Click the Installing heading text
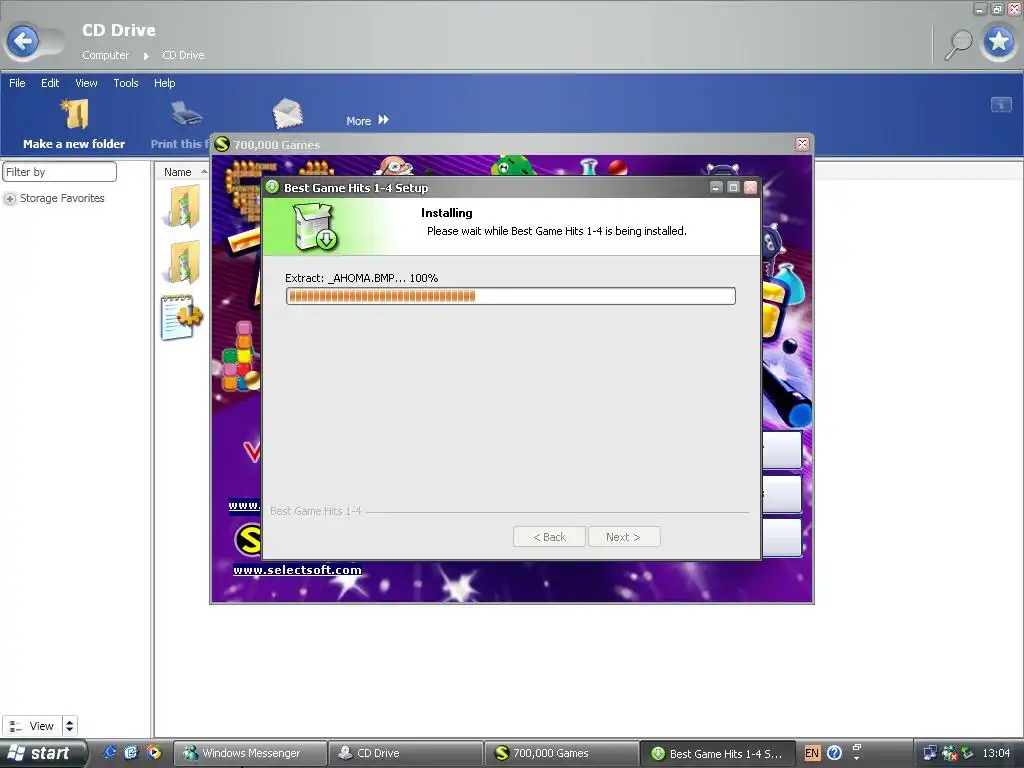The width and height of the screenshot is (1024, 768). pyautogui.click(x=447, y=213)
